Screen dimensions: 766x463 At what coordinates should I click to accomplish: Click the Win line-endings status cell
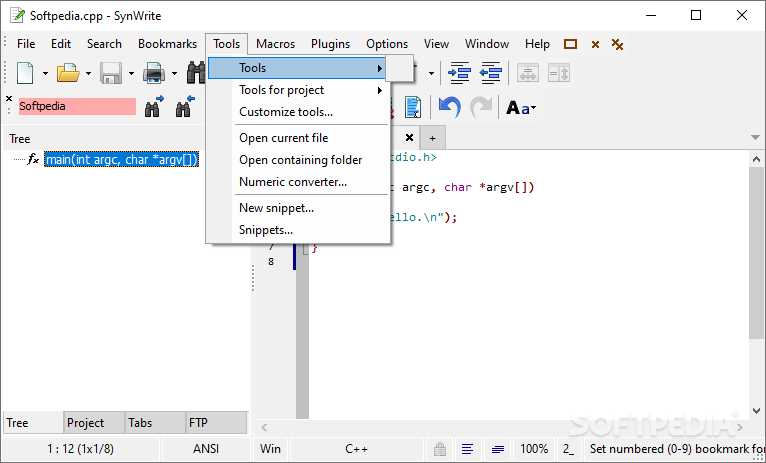[270, 449]
